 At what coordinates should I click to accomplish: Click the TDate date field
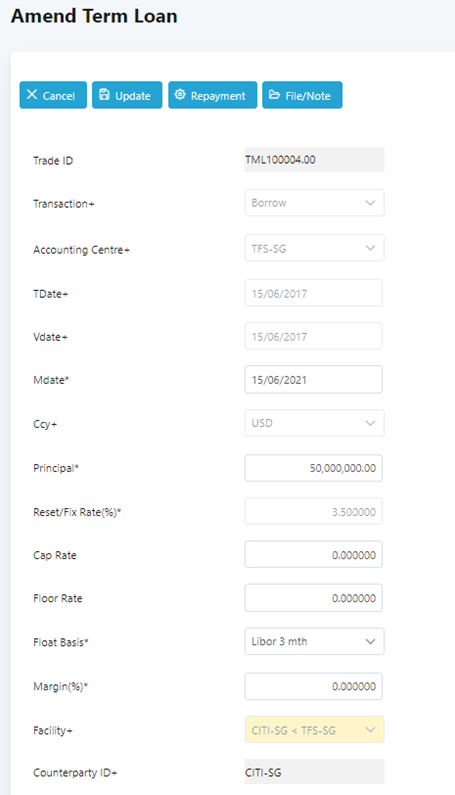[313, 293]
